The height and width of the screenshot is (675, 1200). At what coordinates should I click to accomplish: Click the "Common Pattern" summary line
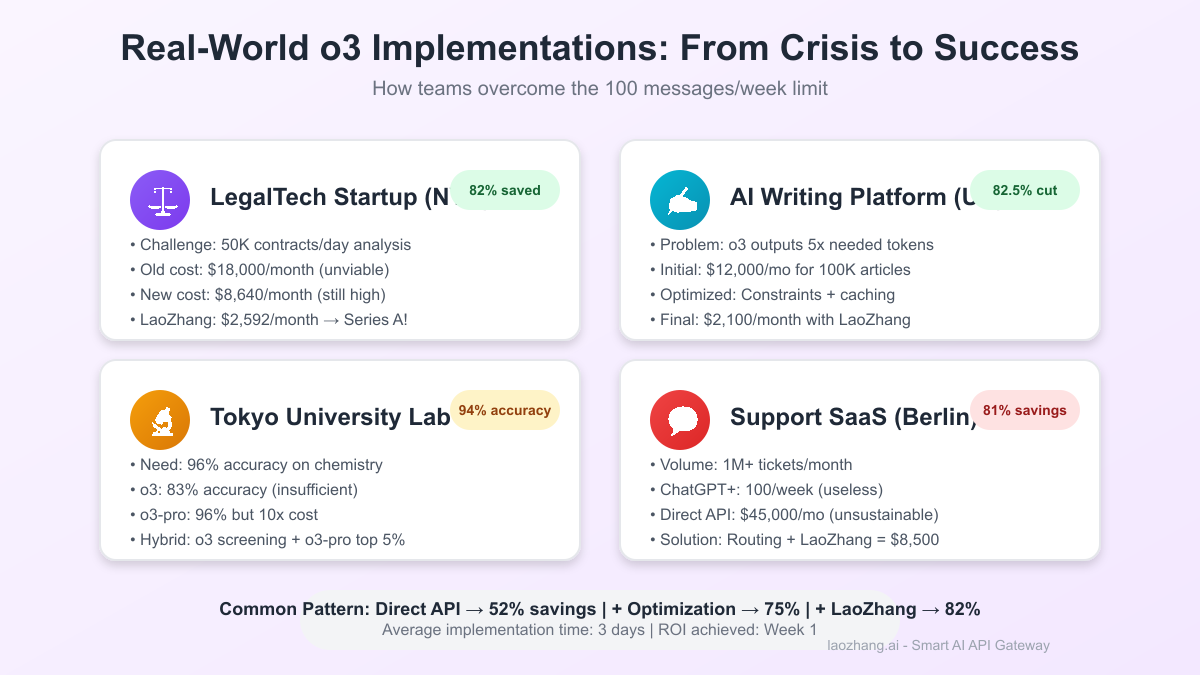point(600,610)
